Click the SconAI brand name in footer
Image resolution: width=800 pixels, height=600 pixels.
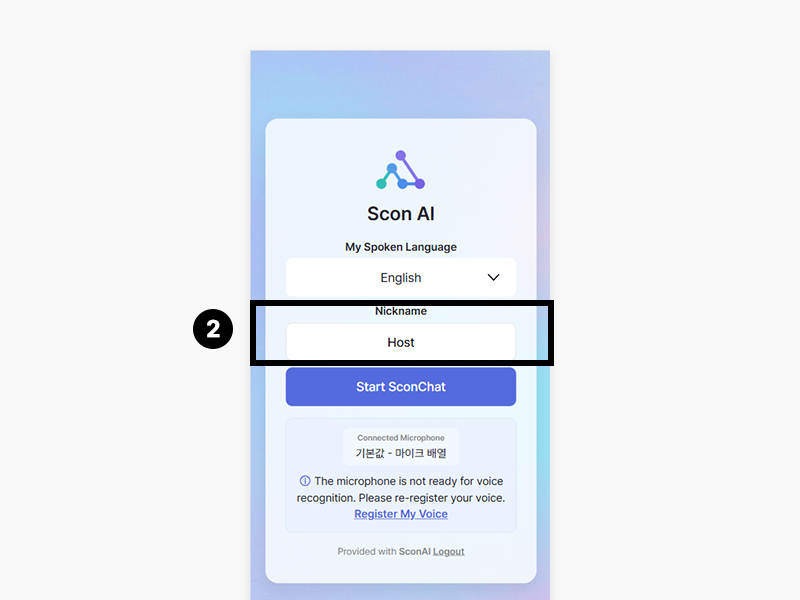coord(415,552)
